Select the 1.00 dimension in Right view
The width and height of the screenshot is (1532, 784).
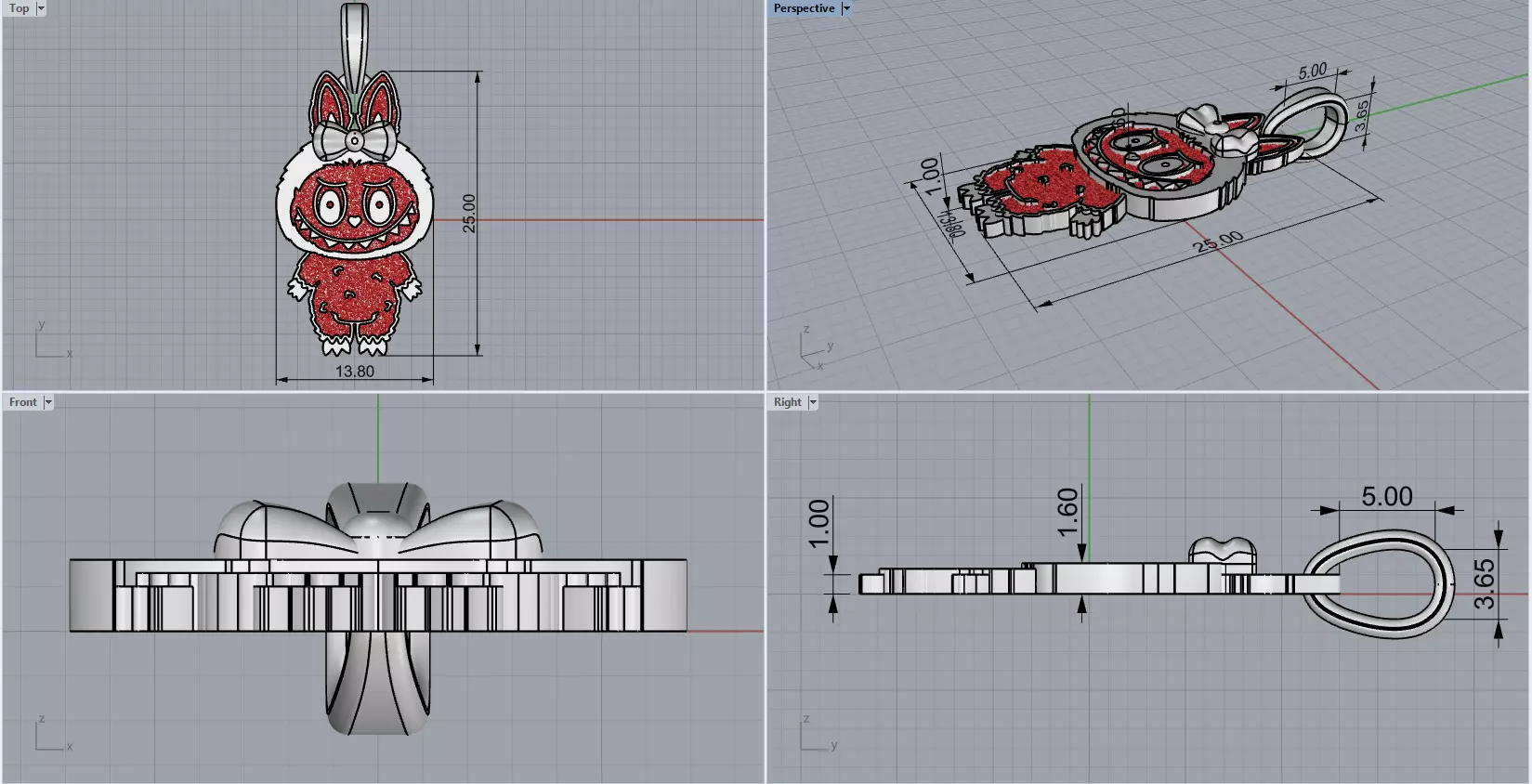click(x=818, y=524)
